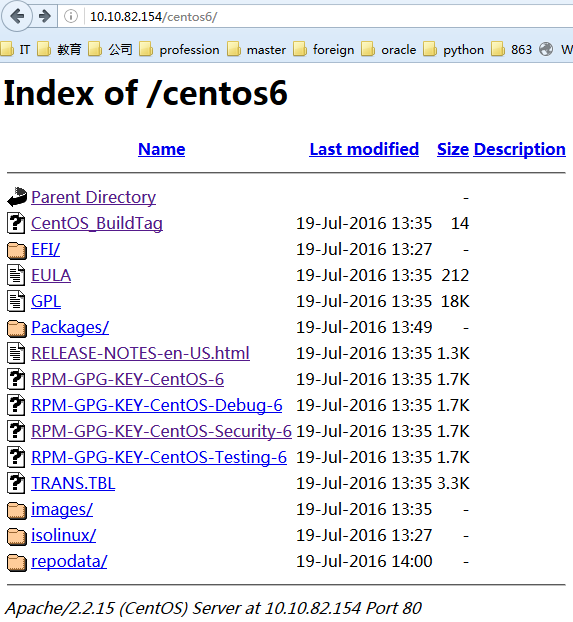
Task: Open the profession bookmarks folder
Action: point(179,50)
